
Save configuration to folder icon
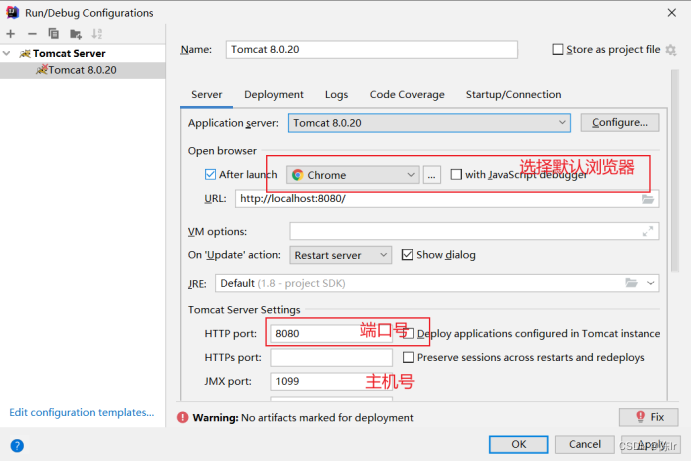(76, 34)
